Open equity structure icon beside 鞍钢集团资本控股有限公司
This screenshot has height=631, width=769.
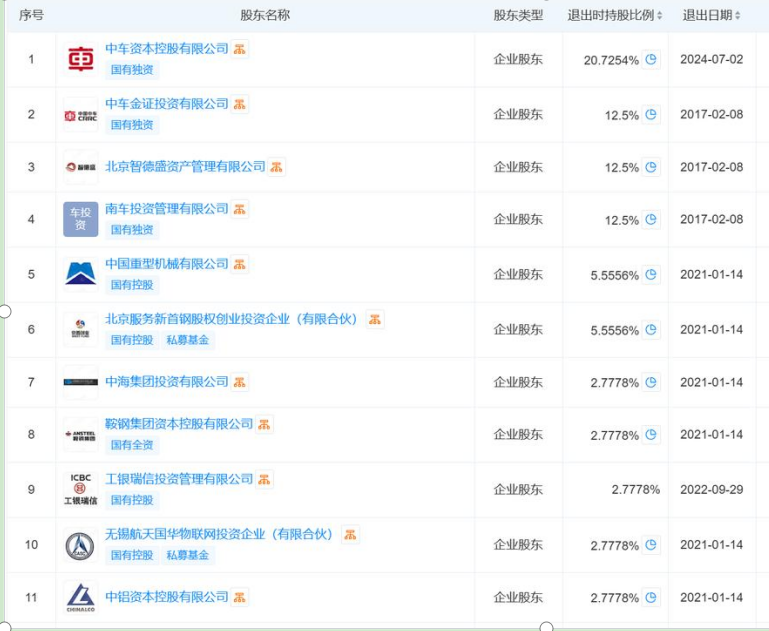coord(264,425)
